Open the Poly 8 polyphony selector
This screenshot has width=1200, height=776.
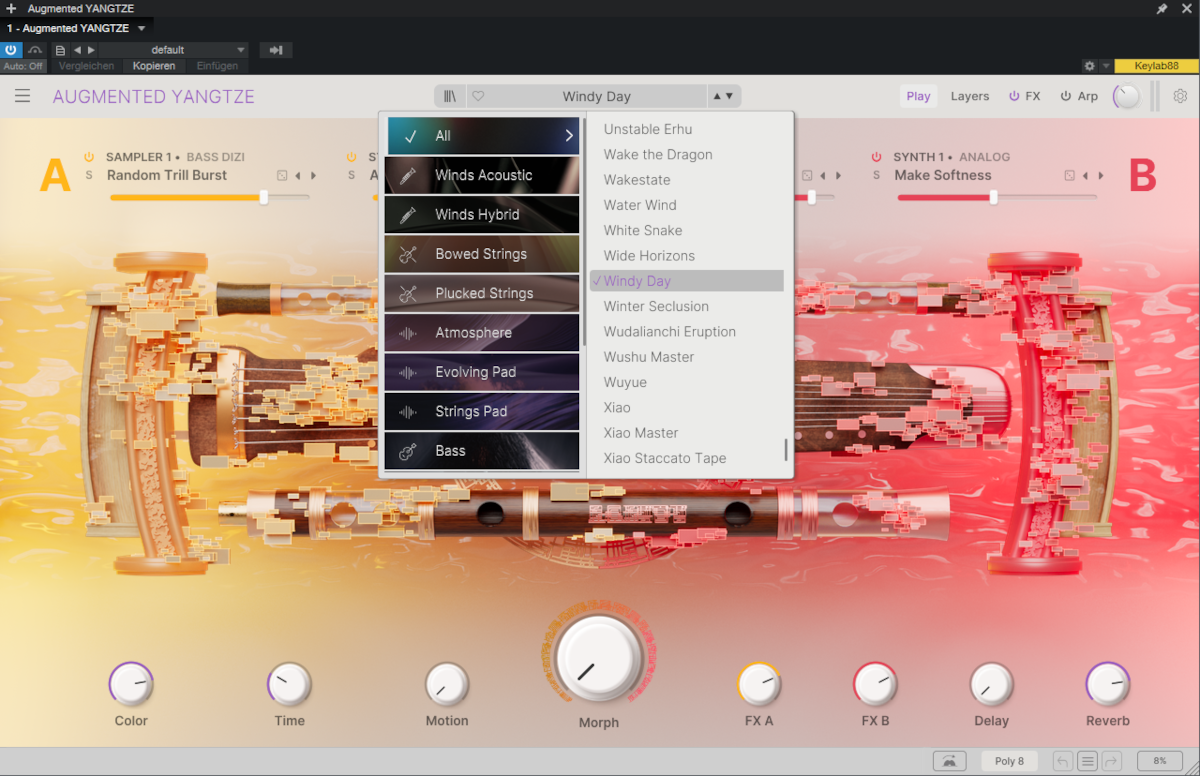1009,761
